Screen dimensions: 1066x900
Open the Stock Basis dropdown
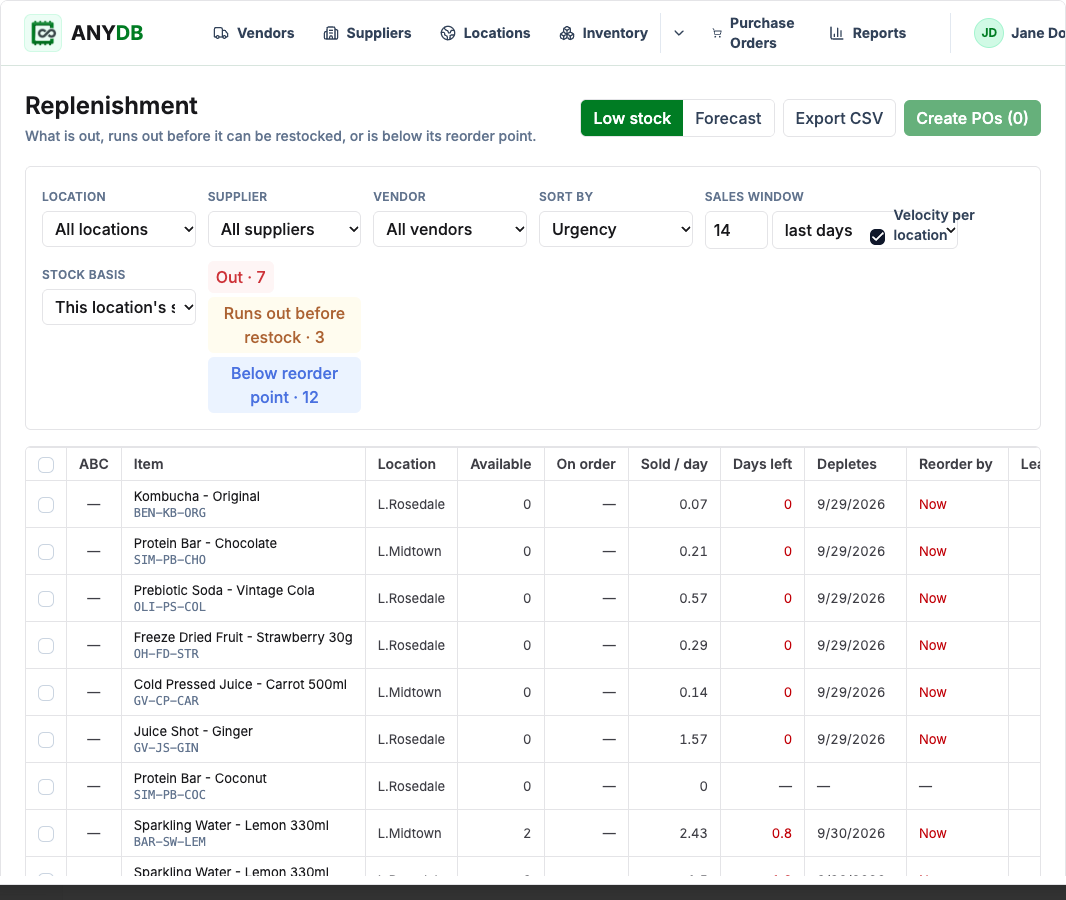click(119, 307)
